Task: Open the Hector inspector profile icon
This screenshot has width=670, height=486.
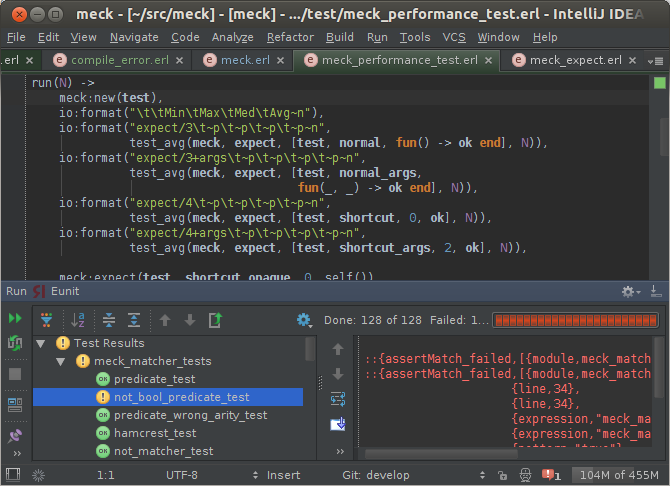Action: tap(525, 475)
